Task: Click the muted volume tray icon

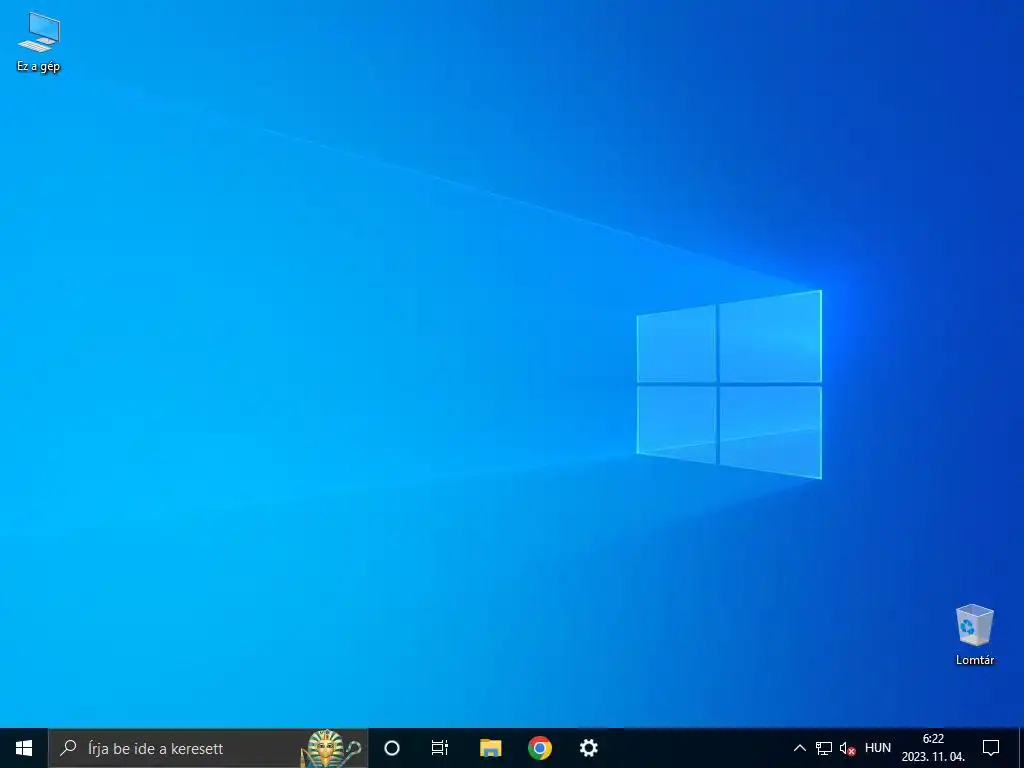Action: coord(847,748)
